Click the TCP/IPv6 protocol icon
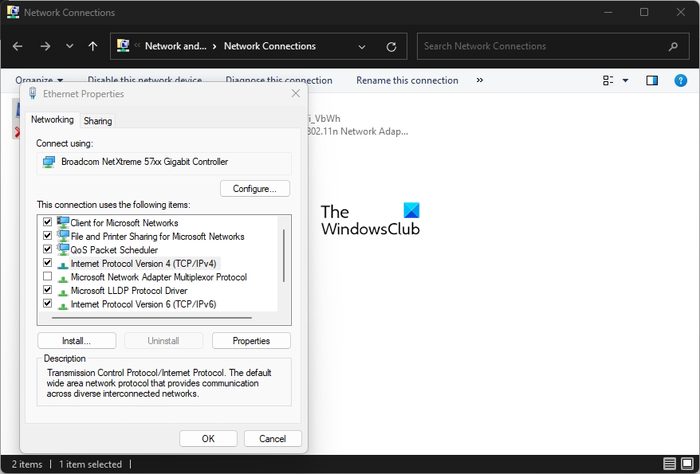Image resolution: width=700 pixels, height=474 pixels. [x=63, y=306]
